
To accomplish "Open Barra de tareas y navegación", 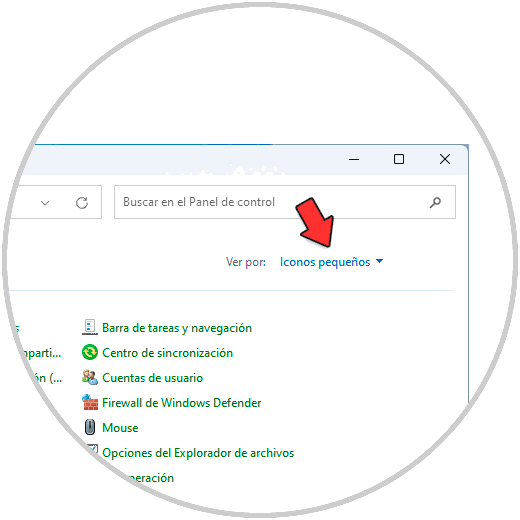I will pos(177,328).
